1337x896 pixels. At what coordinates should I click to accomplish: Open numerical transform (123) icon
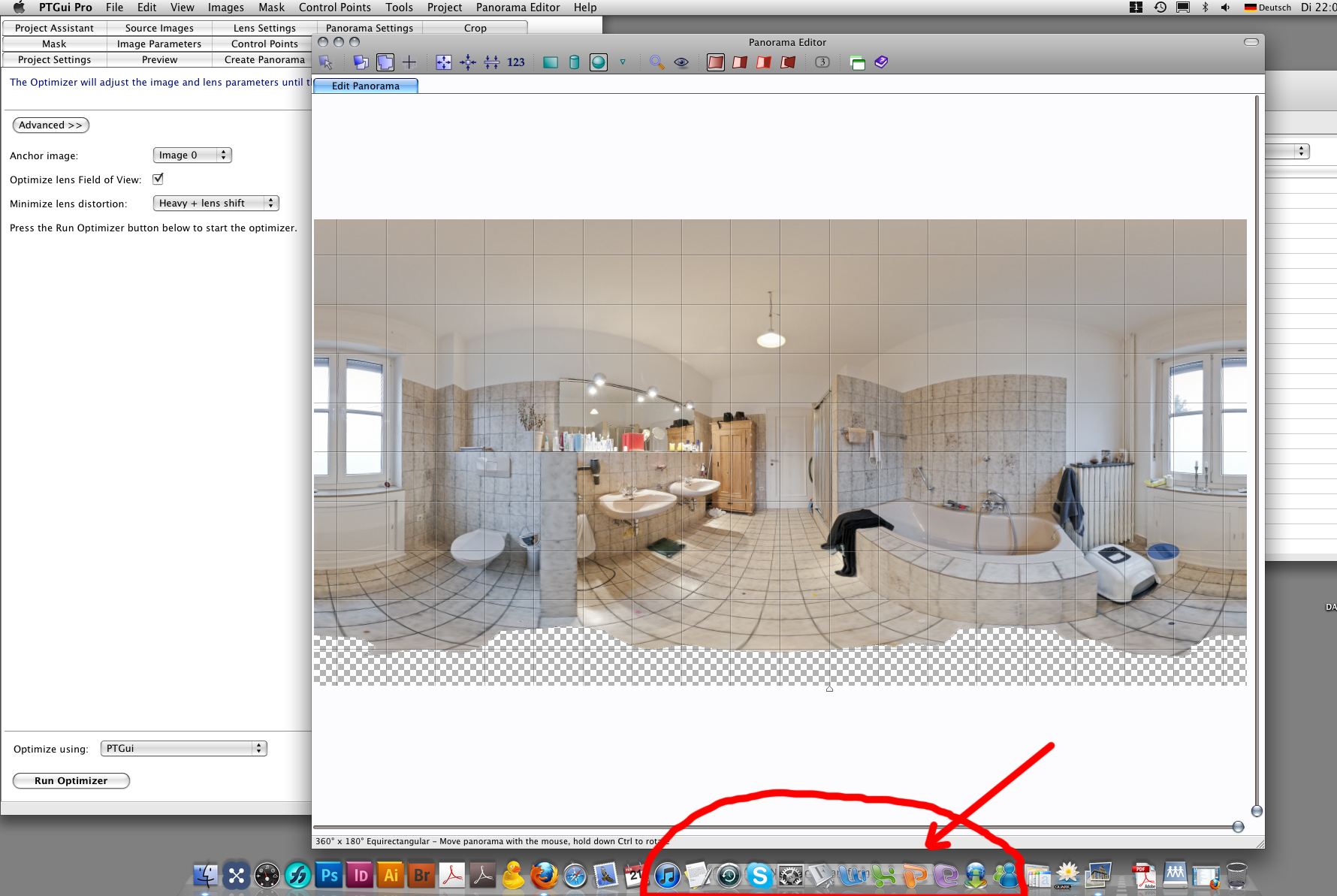pos(516,62)
